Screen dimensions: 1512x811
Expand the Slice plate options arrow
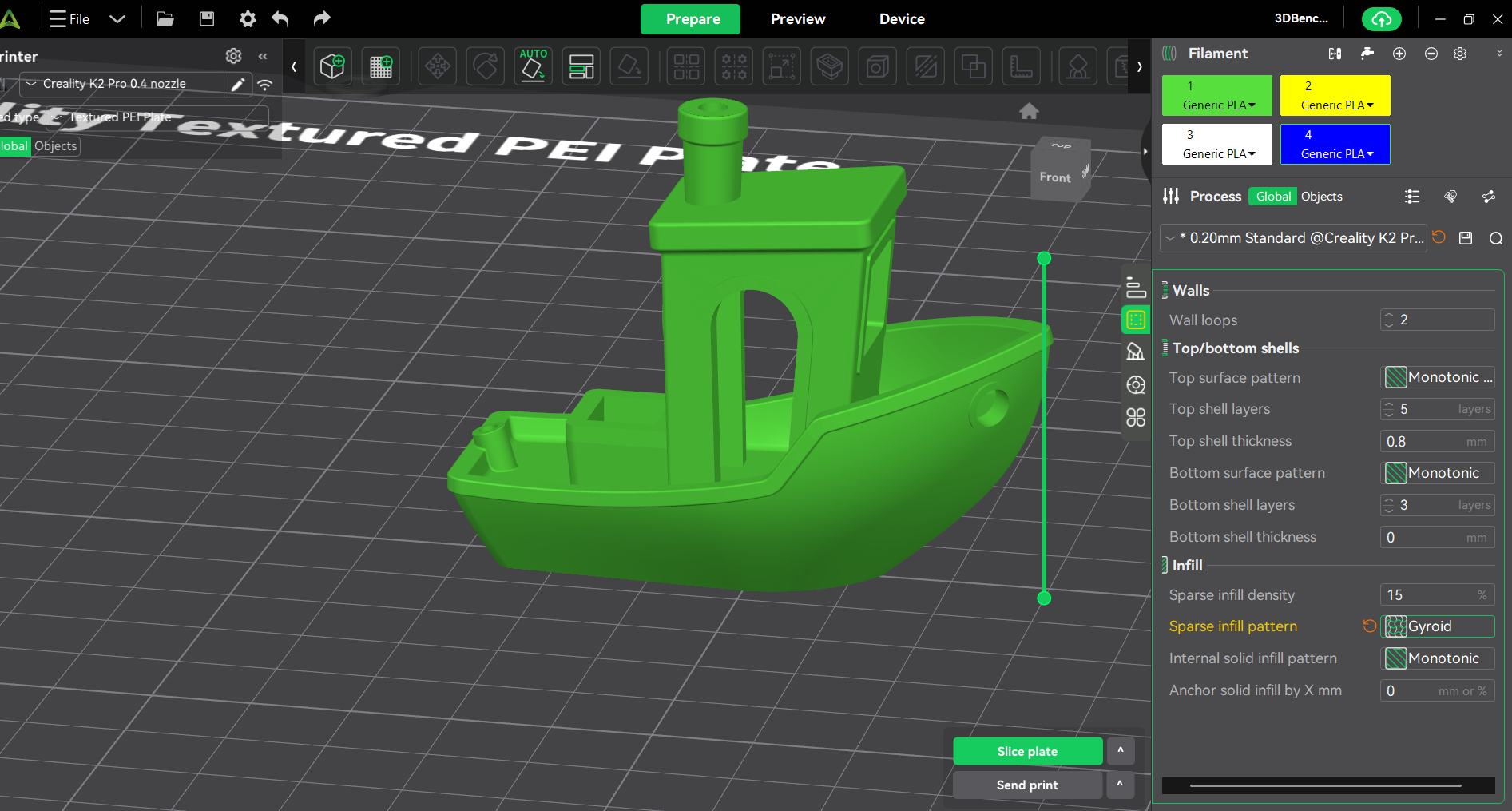[1121, 751]
